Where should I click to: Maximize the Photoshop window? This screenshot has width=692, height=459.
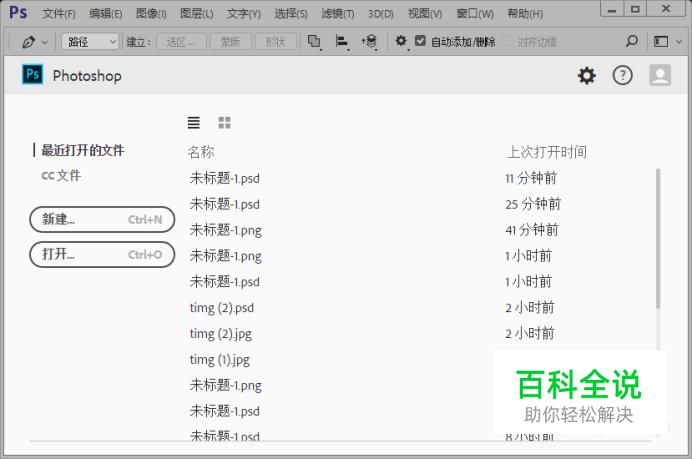[x=635, y=9]
